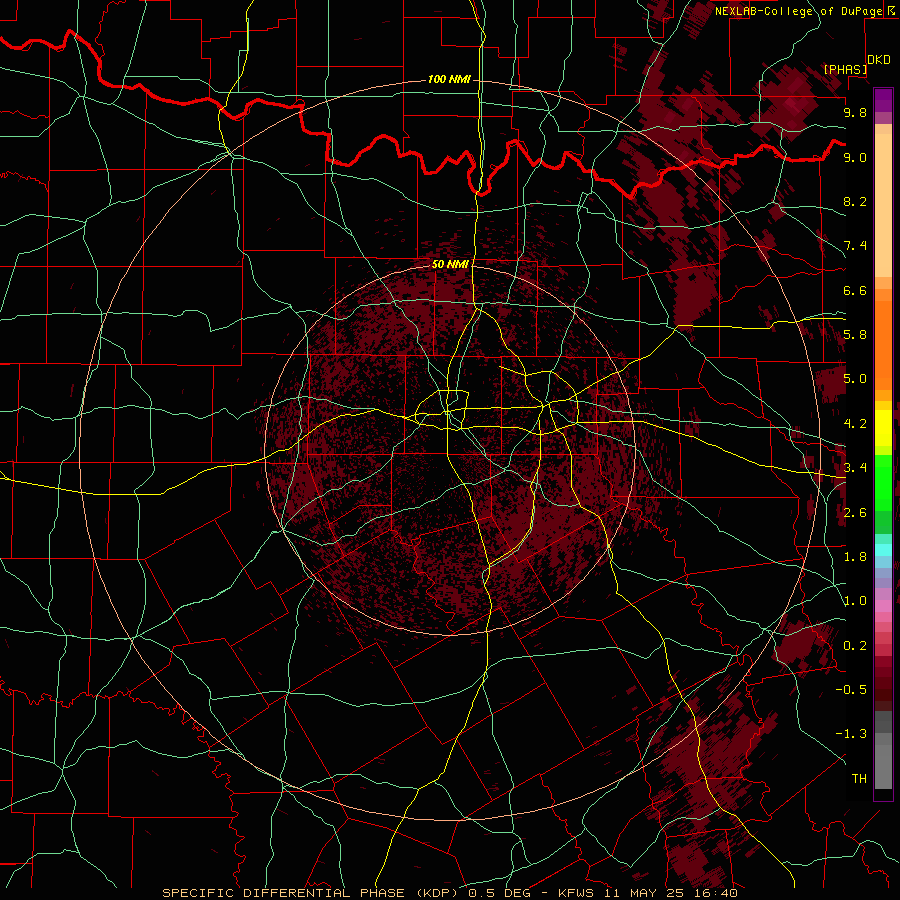Click the 4.2 scale value

[855, 424]
